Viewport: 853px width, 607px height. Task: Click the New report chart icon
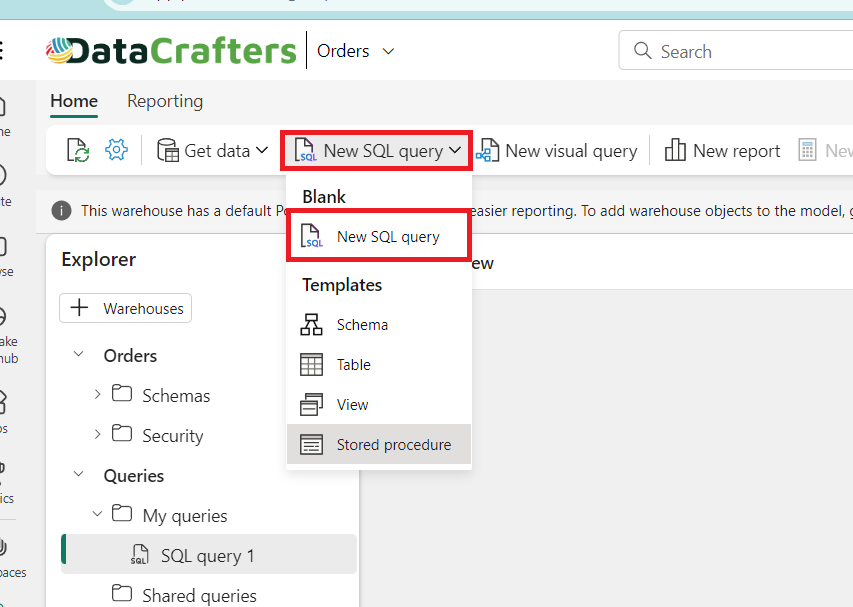tap(676, 151)
